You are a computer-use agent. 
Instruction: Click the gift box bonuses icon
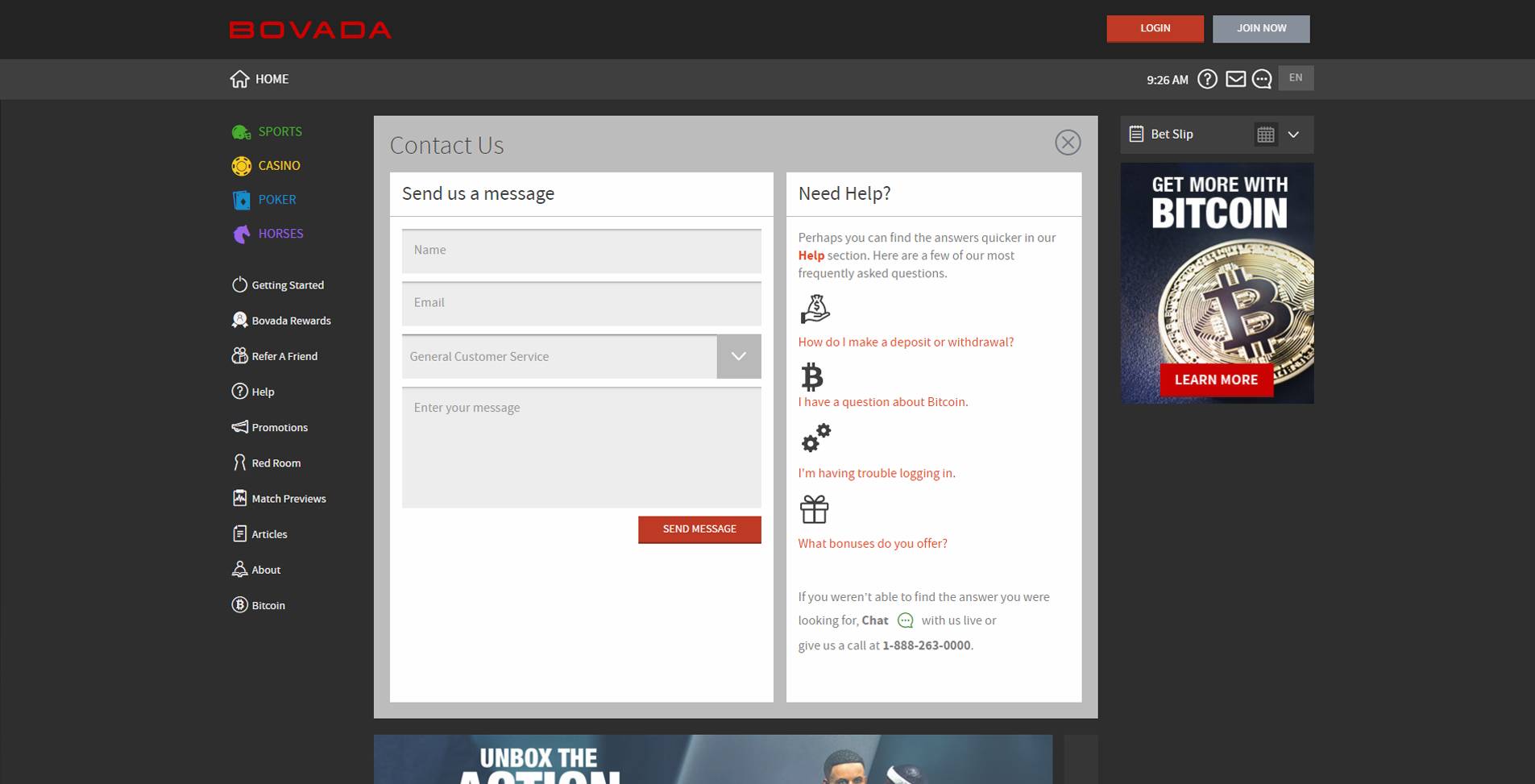(814, 509)
